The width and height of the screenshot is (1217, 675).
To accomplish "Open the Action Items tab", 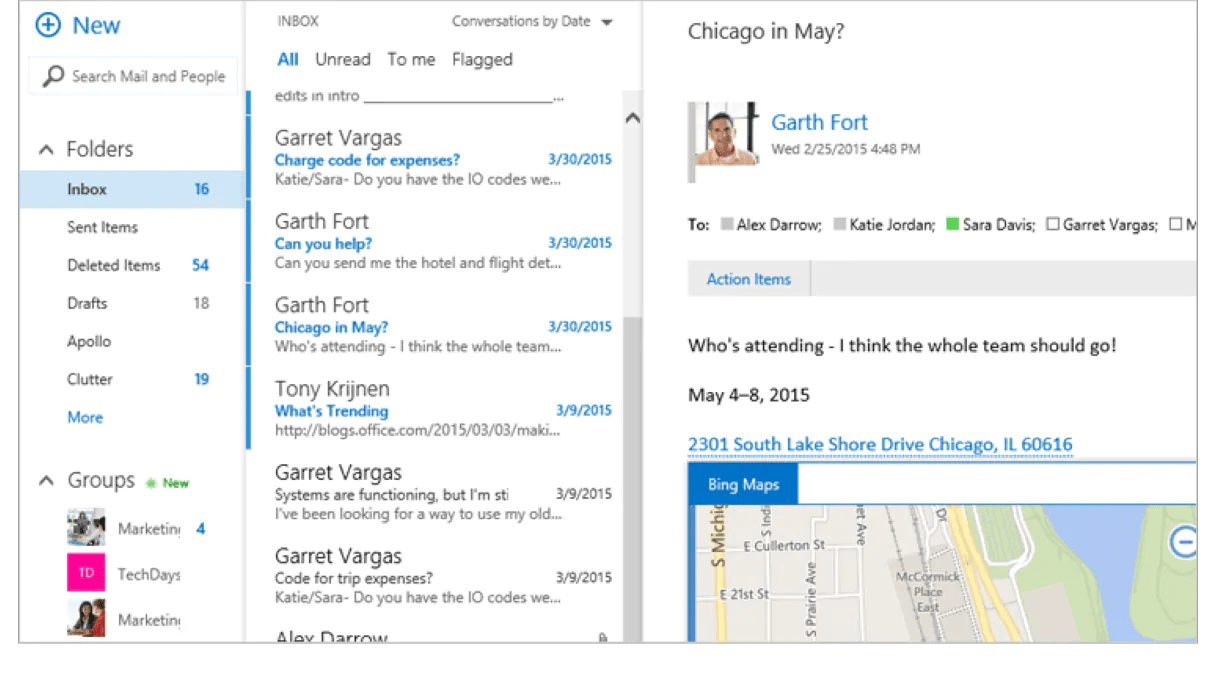I will coord(748,279).
